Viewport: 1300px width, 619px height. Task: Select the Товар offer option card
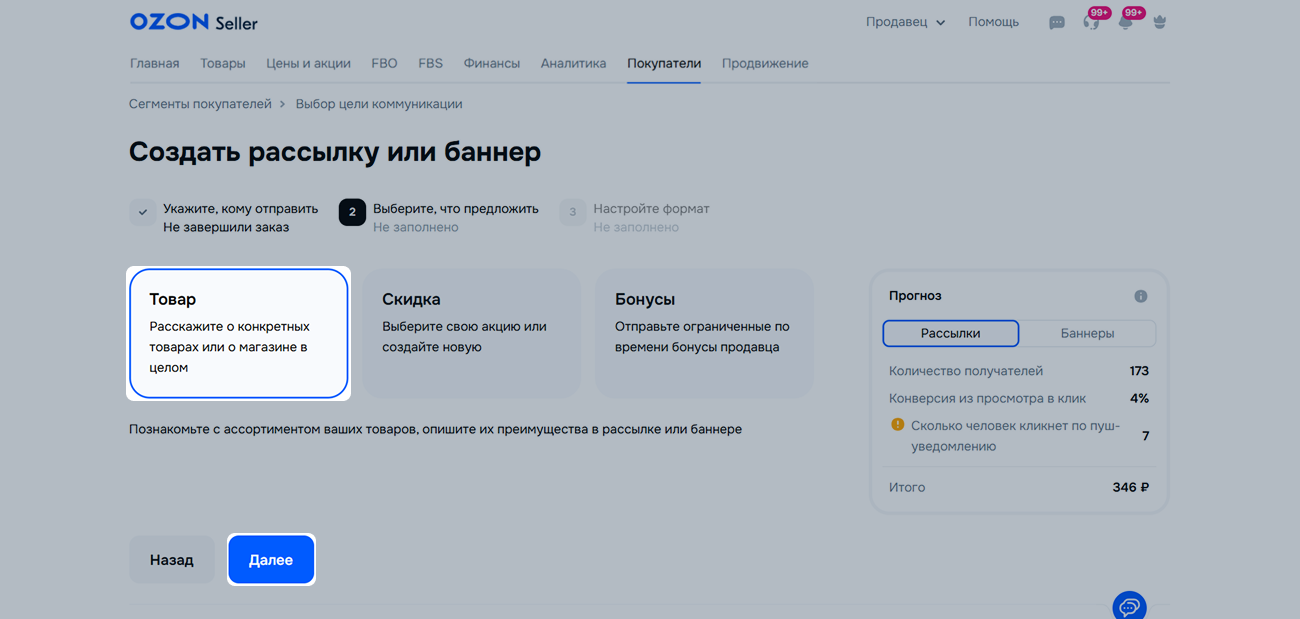click(x=238, y=333)
